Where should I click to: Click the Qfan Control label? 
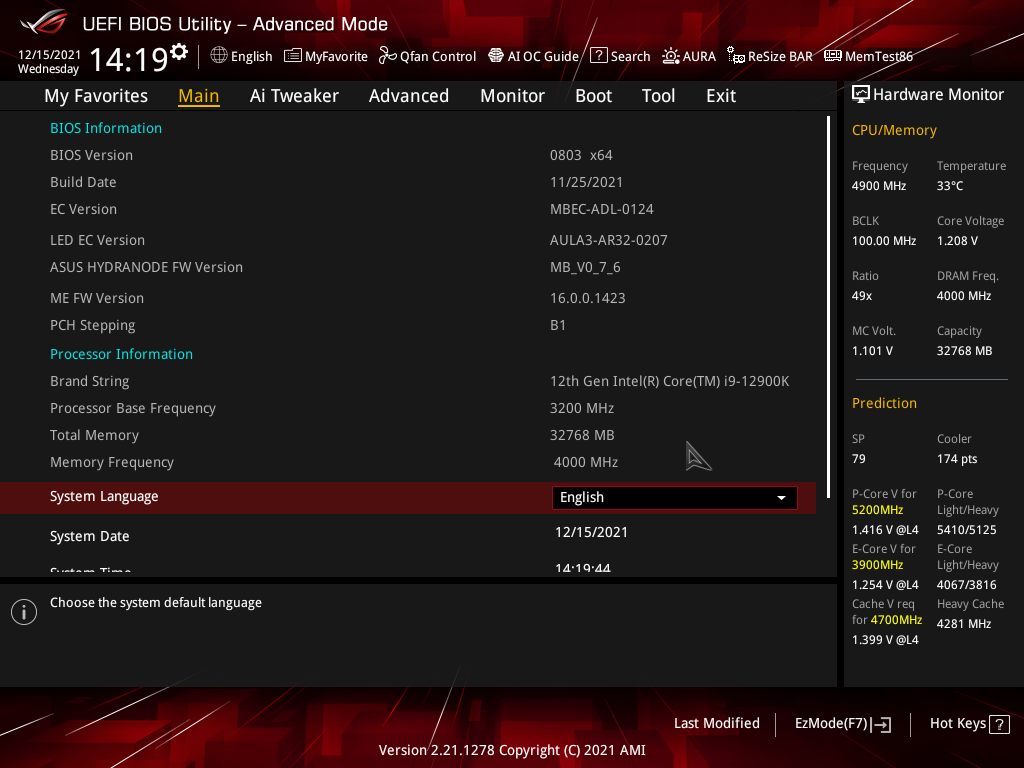point(438,56)
